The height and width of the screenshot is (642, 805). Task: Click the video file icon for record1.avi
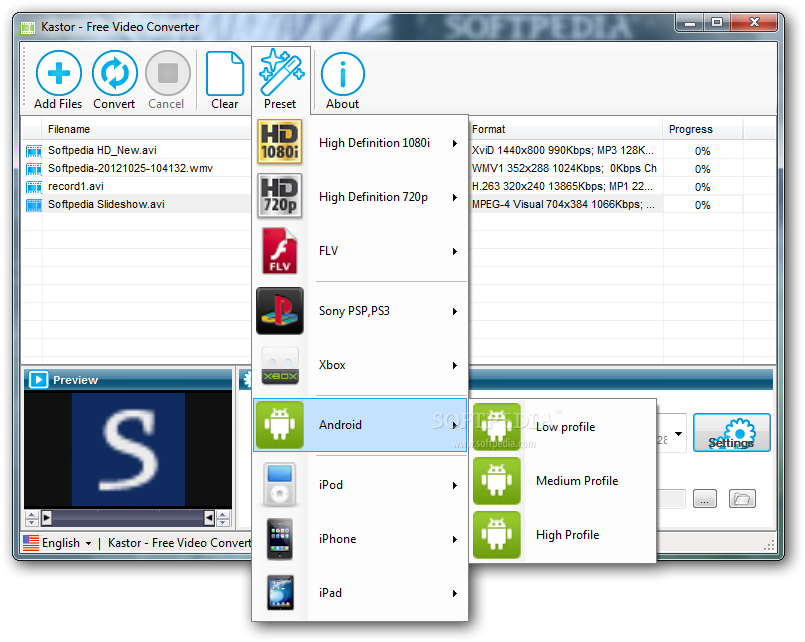pyautogui.click(x=34, y=187)
